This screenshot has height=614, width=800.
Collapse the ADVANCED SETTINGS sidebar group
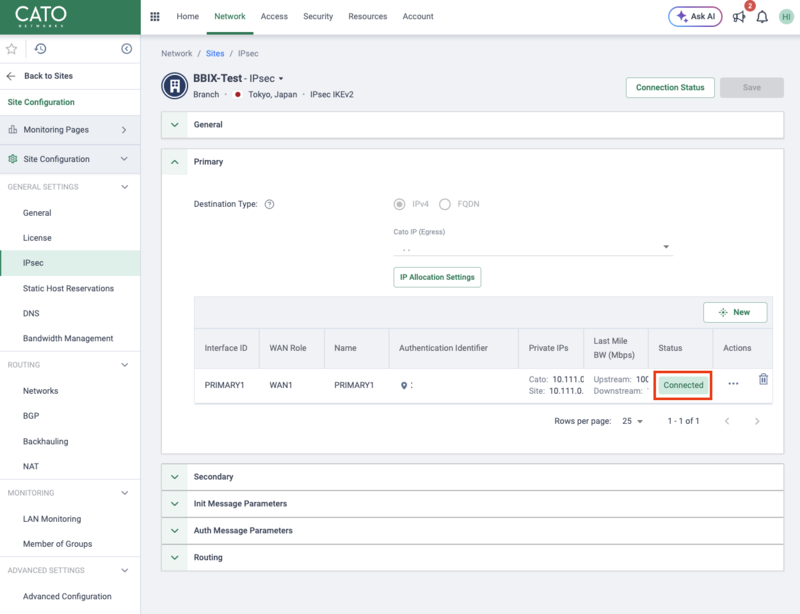[124, 571]
